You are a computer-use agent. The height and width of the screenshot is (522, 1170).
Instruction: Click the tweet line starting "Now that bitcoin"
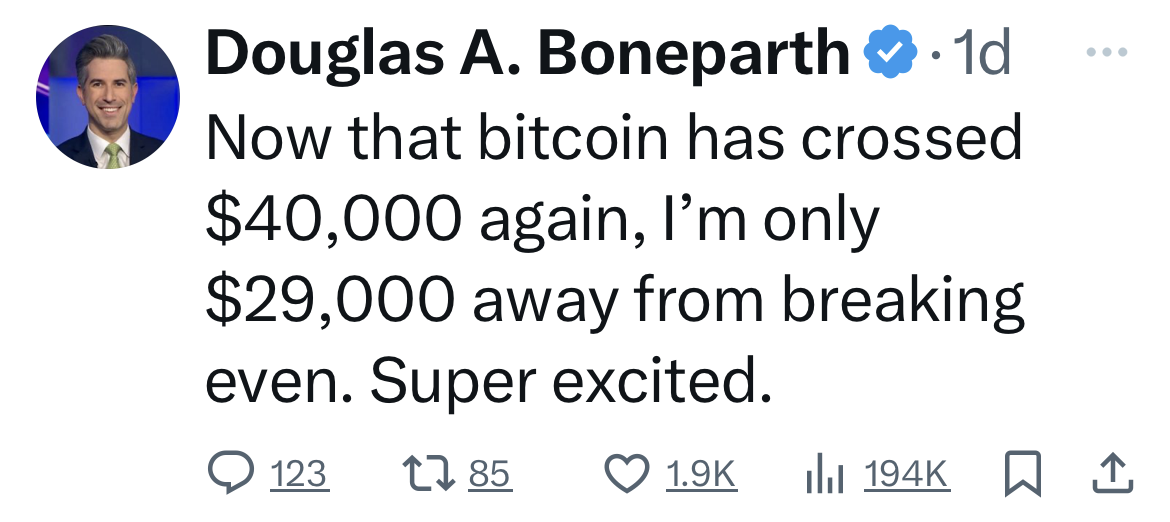point(614,139)
